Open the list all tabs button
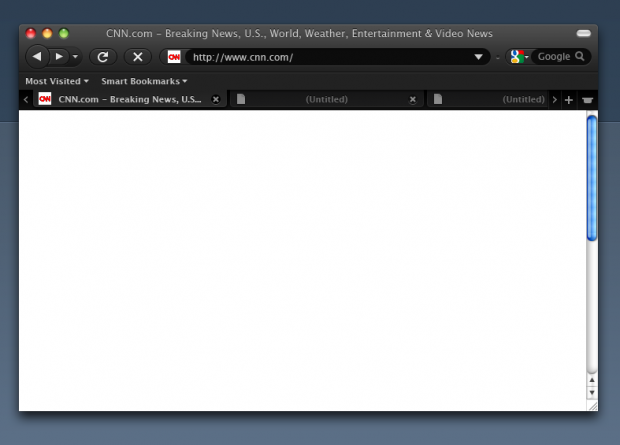Image resolution: width=620 pixels, height=445 pixels. coord(587,100)
